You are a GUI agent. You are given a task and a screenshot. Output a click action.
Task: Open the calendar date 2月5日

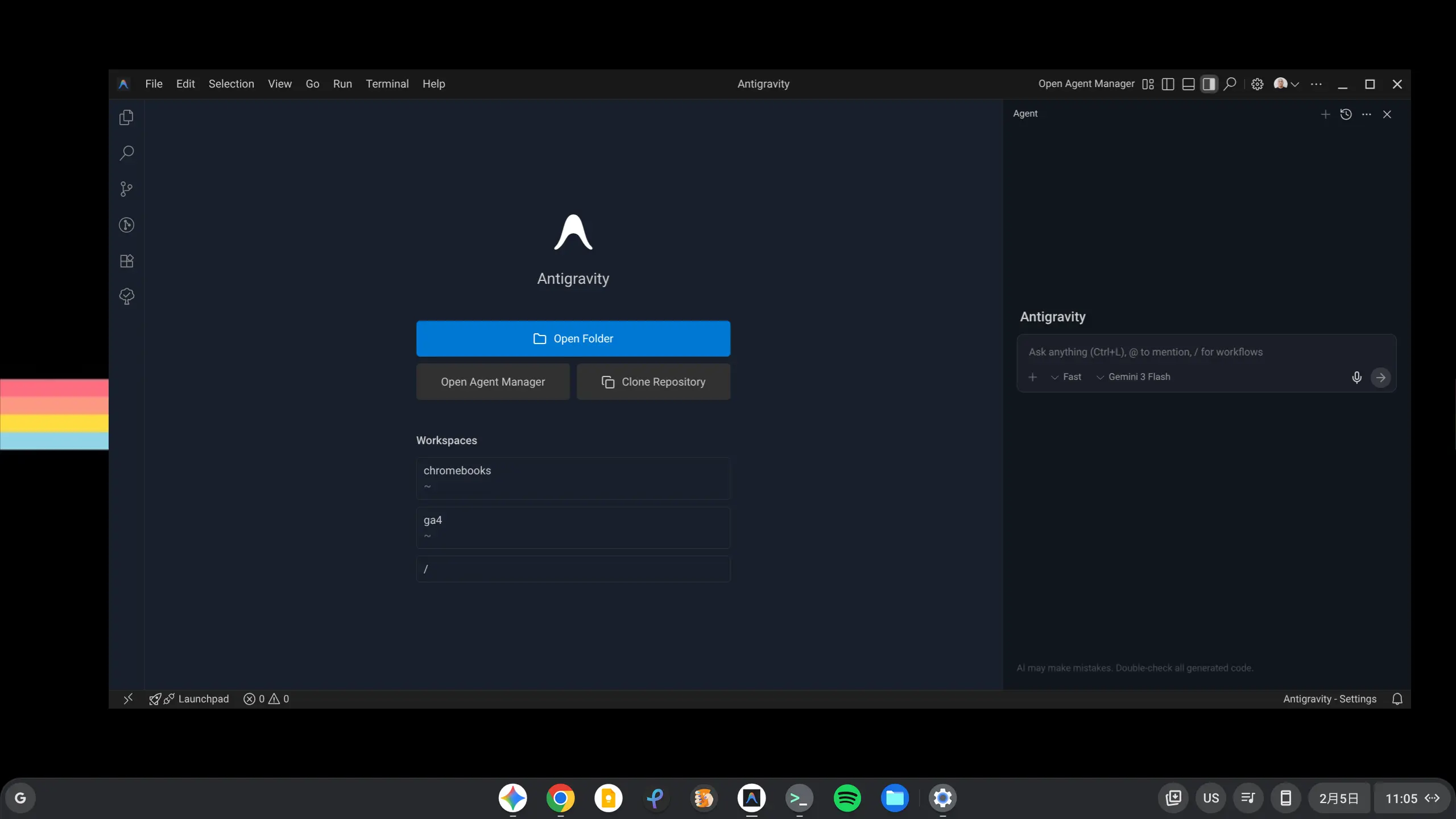coord(1339,798)
